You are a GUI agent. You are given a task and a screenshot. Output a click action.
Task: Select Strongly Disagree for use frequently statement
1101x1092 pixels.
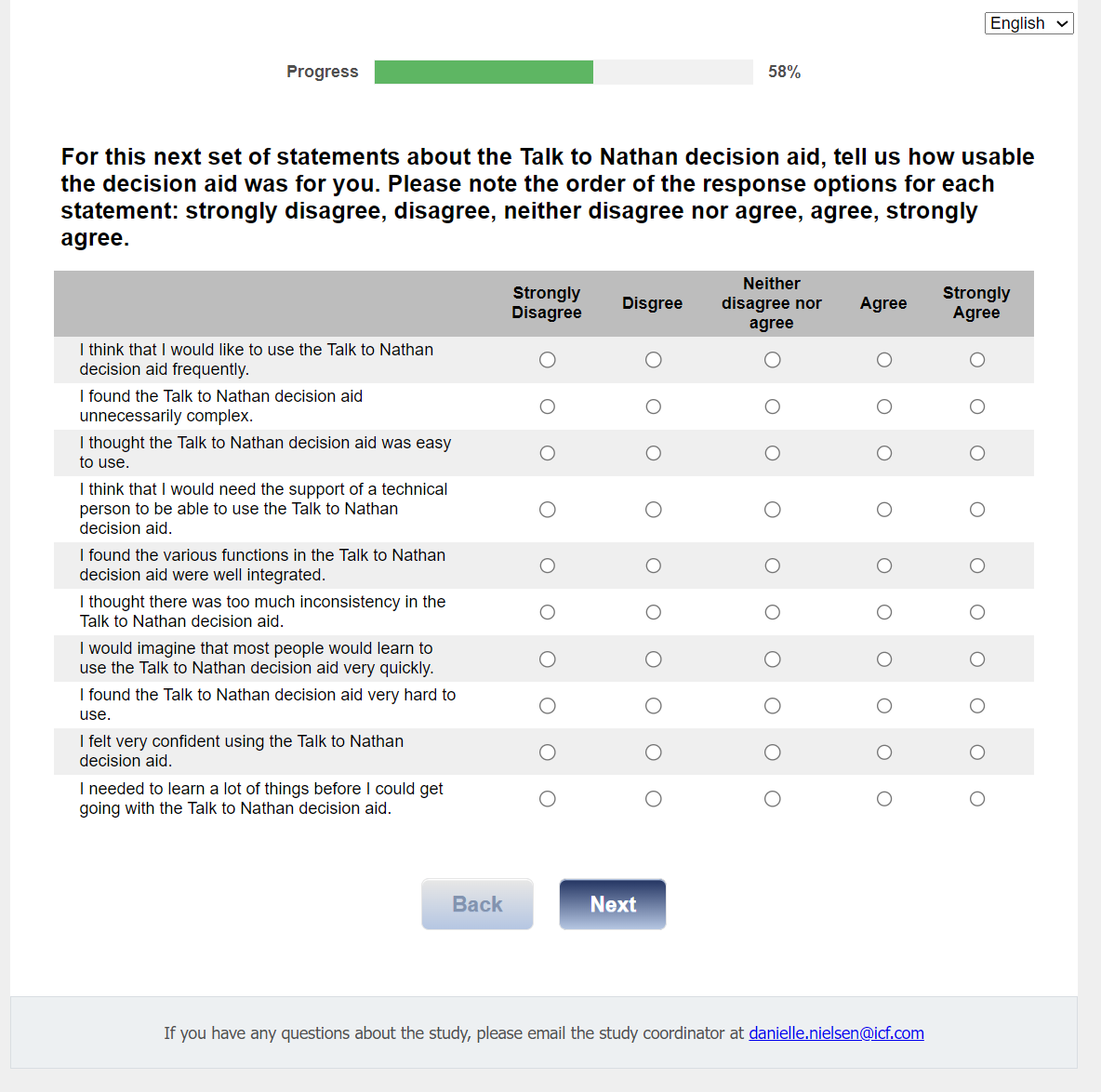point(548,360)
